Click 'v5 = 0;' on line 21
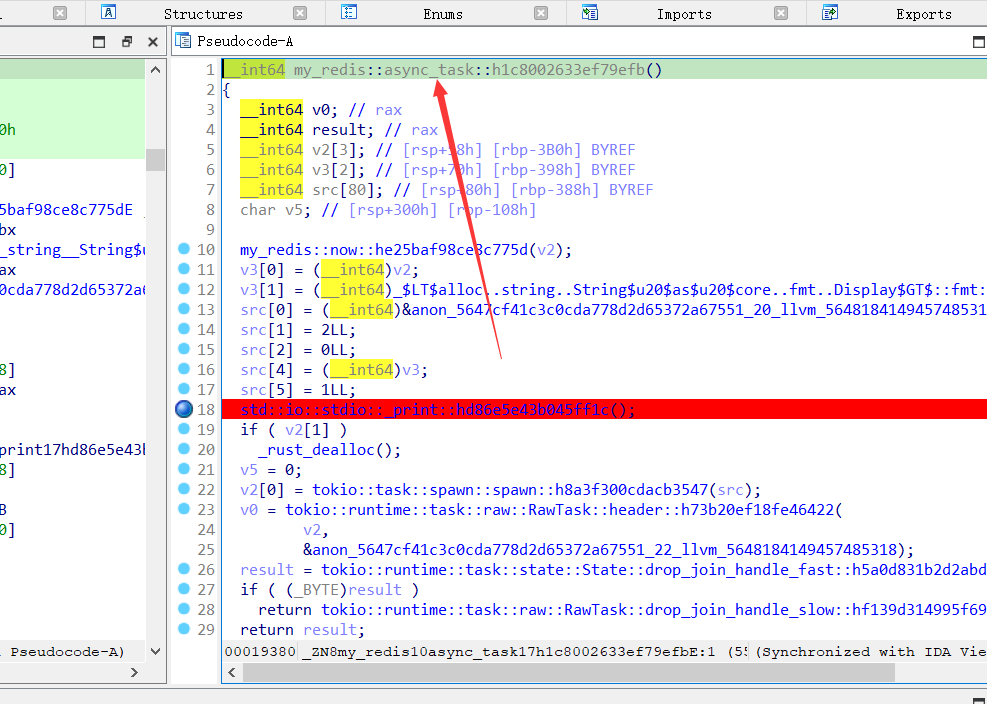The height and width of the screenshot is (704, 987). click(x=271, y=470)
